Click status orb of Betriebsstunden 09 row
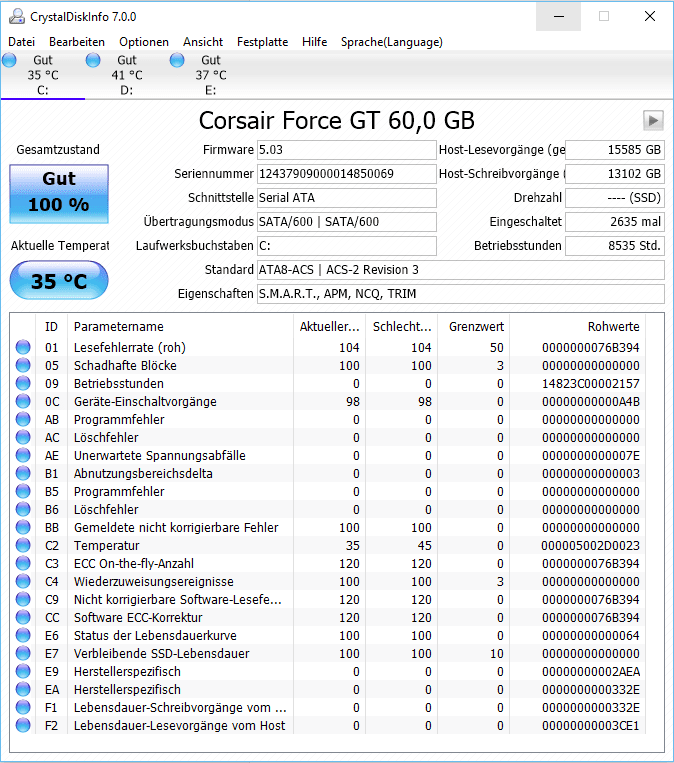Viewport: 674px width, 763px height. tap(23, 383)
